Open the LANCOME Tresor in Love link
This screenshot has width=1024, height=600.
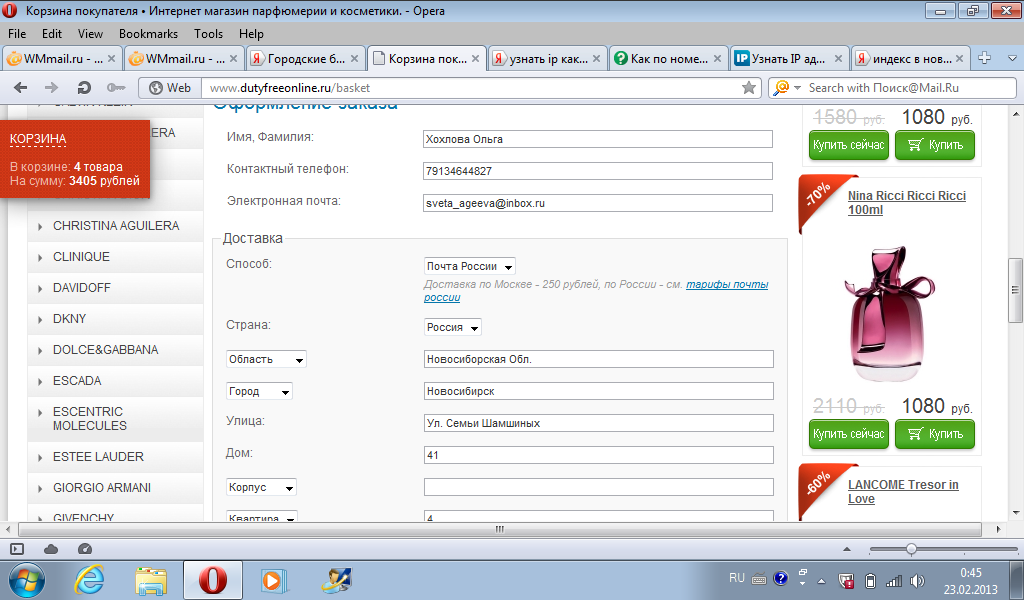coord(903,492)
